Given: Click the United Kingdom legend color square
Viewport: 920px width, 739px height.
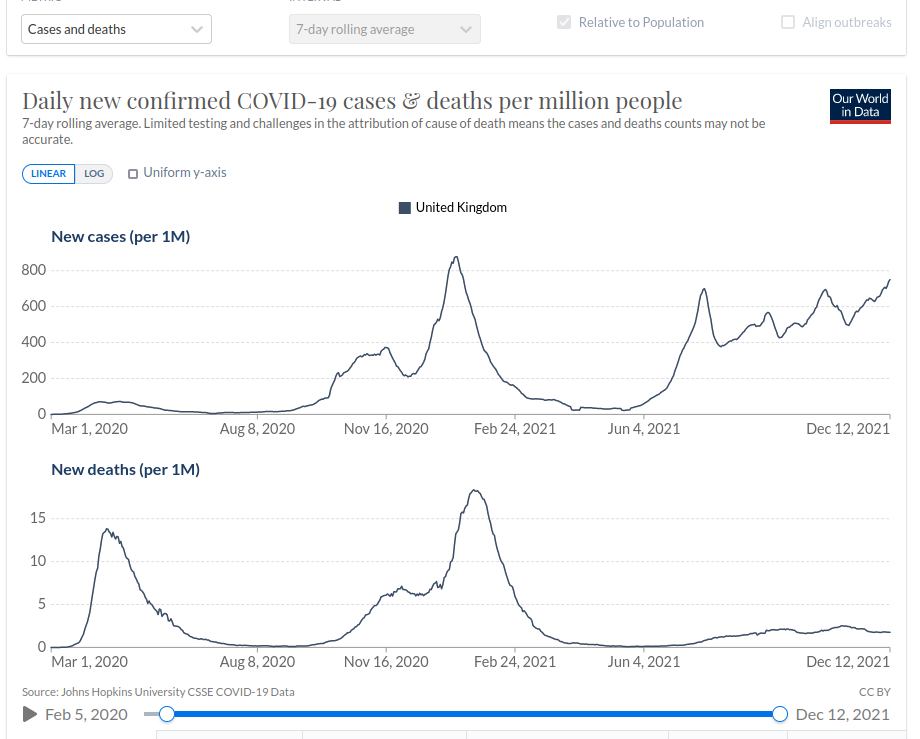Looking at the screenshot, I should pos(405,208).
